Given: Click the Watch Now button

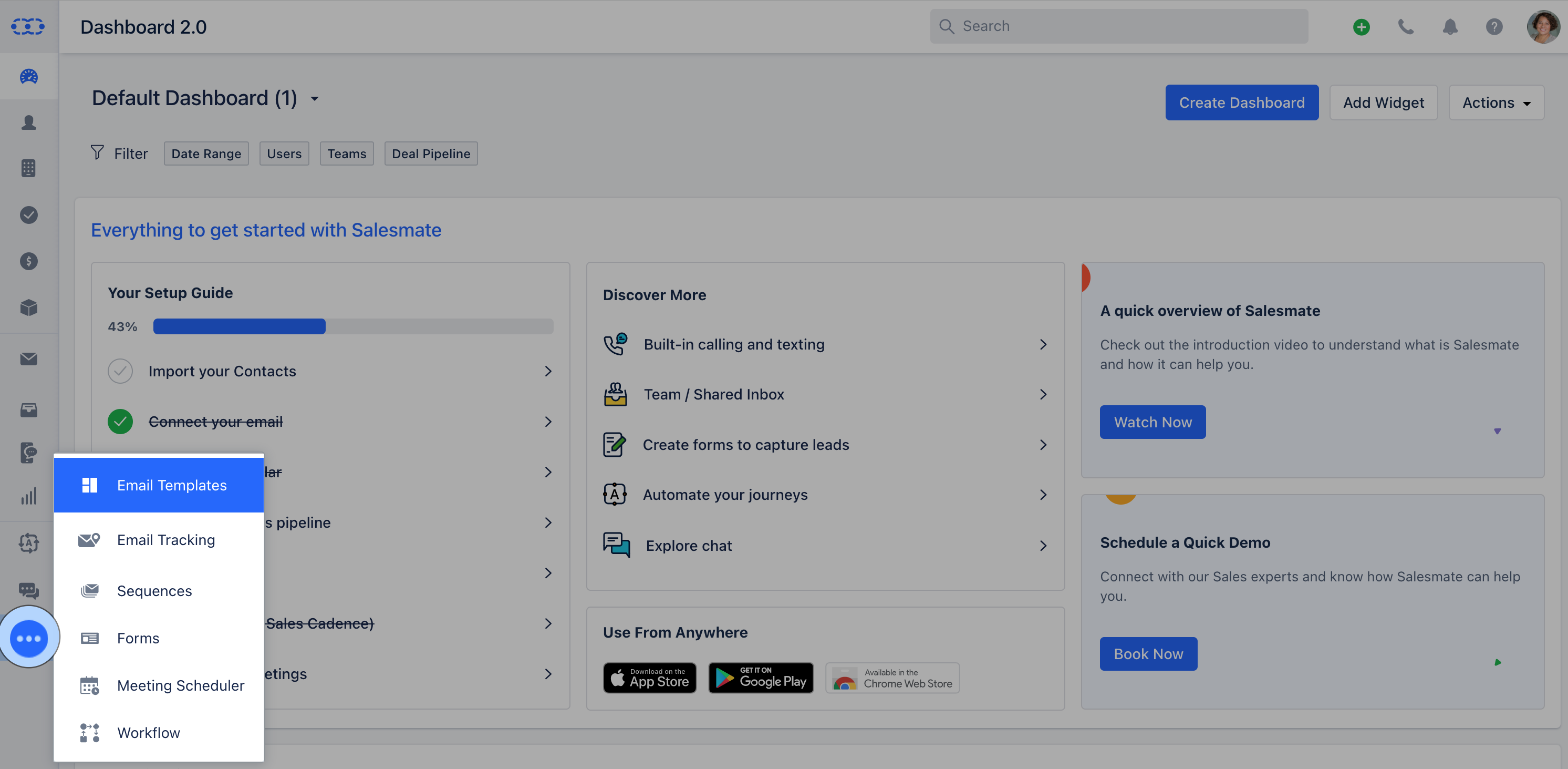Looking at the screenshot, I should coord(1152,422).
